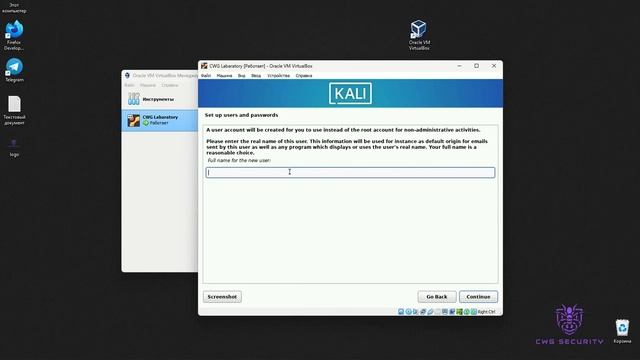Open Справка menu in VirtualBox Manager
The image size is (640, 360).
click(170, 85)
